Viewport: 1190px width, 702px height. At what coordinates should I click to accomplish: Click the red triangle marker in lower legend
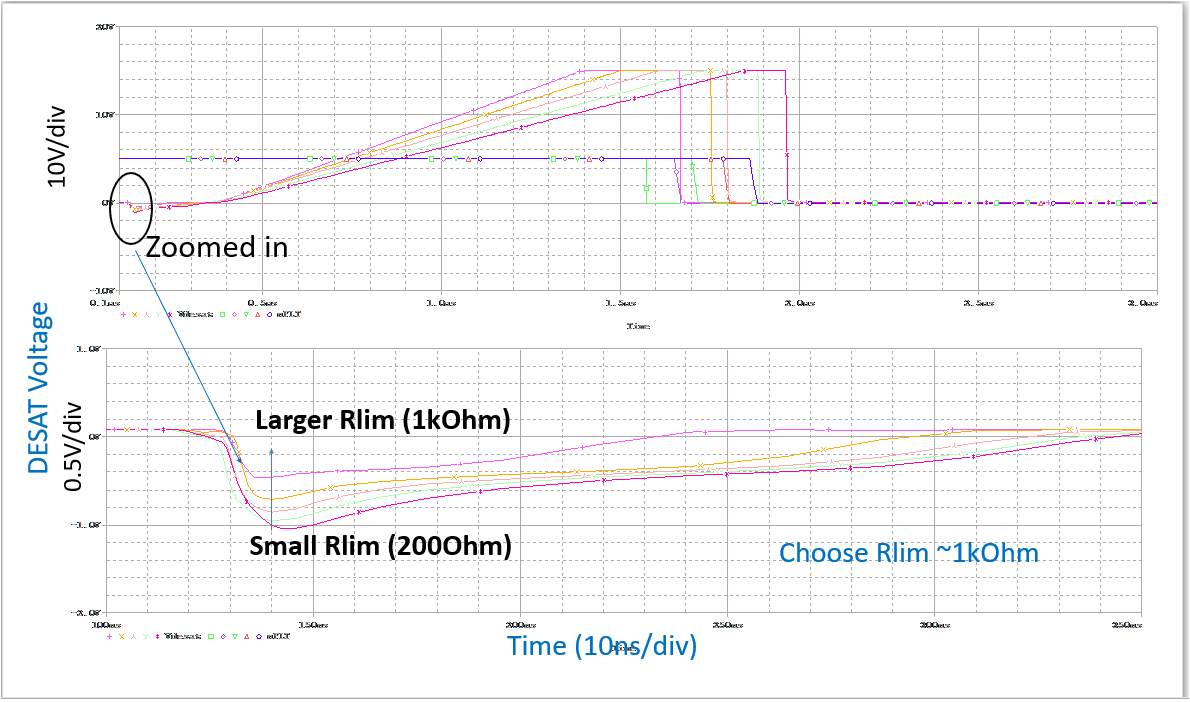pos(246,636)
